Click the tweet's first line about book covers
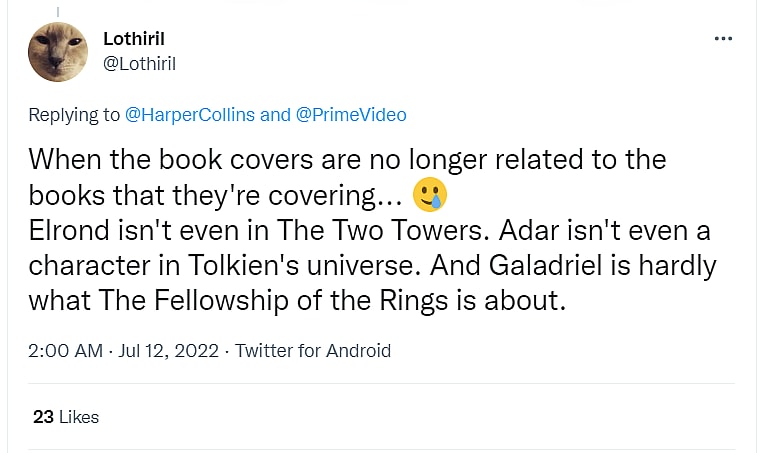 (346, 159)
